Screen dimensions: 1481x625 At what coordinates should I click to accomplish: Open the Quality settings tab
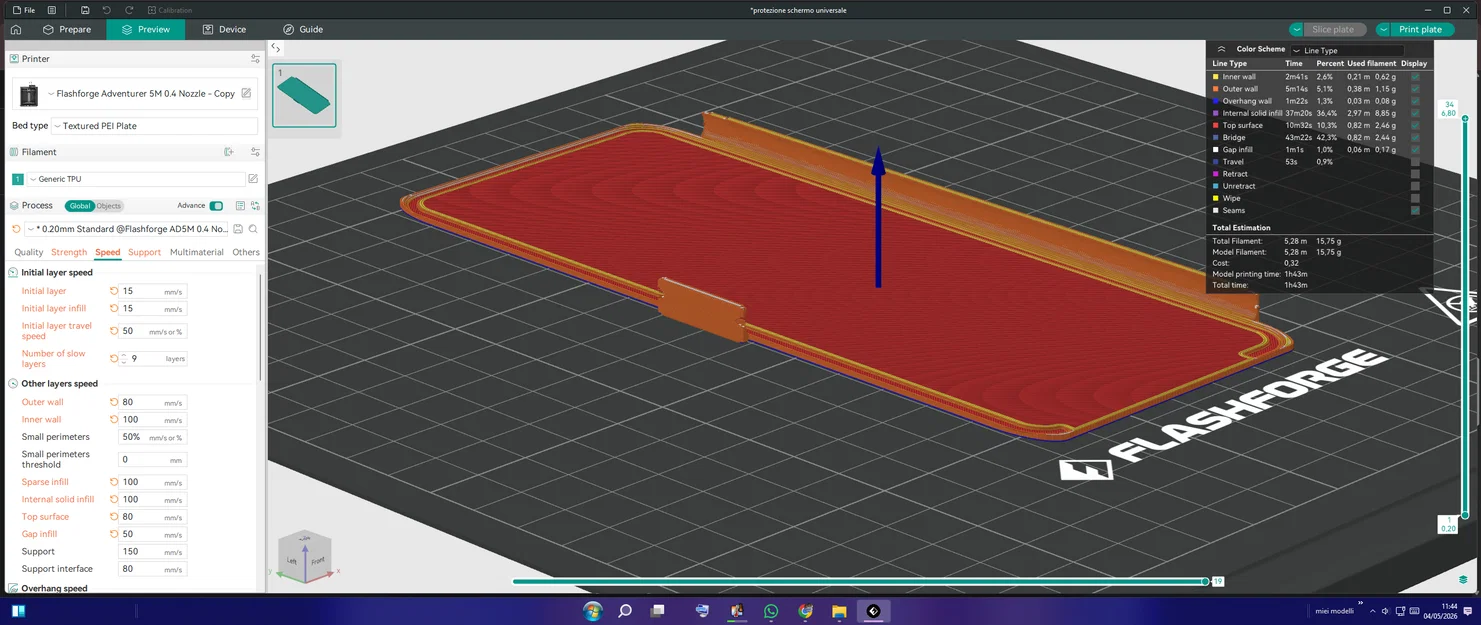[x=28, y=252]
